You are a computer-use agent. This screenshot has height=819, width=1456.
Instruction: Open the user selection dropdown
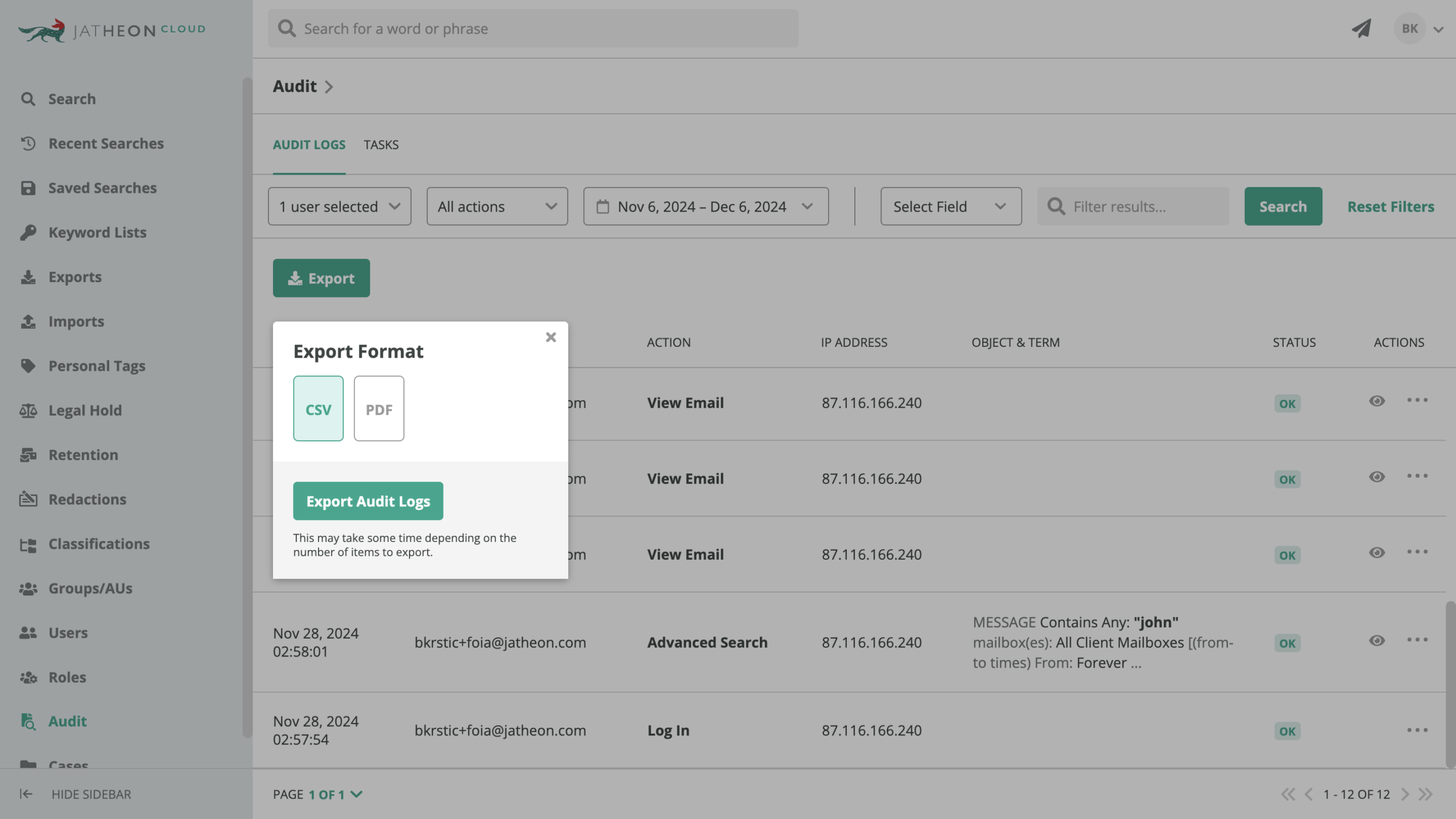340,206
